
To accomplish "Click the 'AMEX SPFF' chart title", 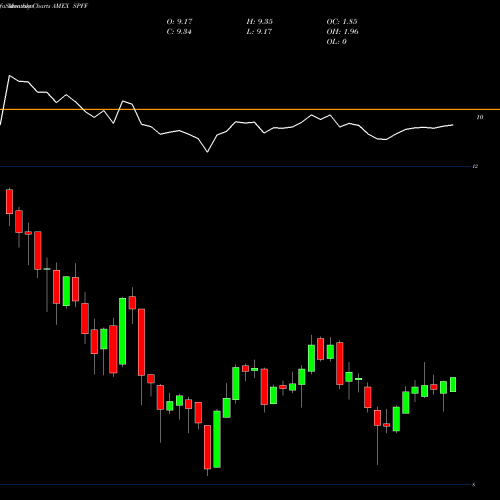I will pos(70,6).
